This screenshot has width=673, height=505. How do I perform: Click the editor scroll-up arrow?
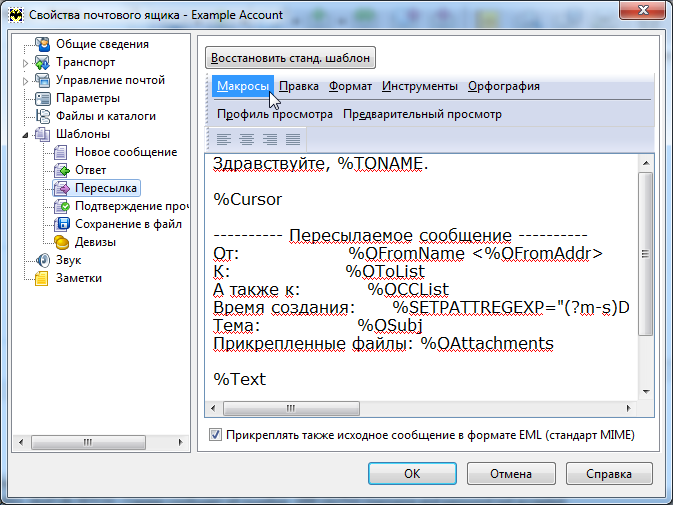point(646,163)
